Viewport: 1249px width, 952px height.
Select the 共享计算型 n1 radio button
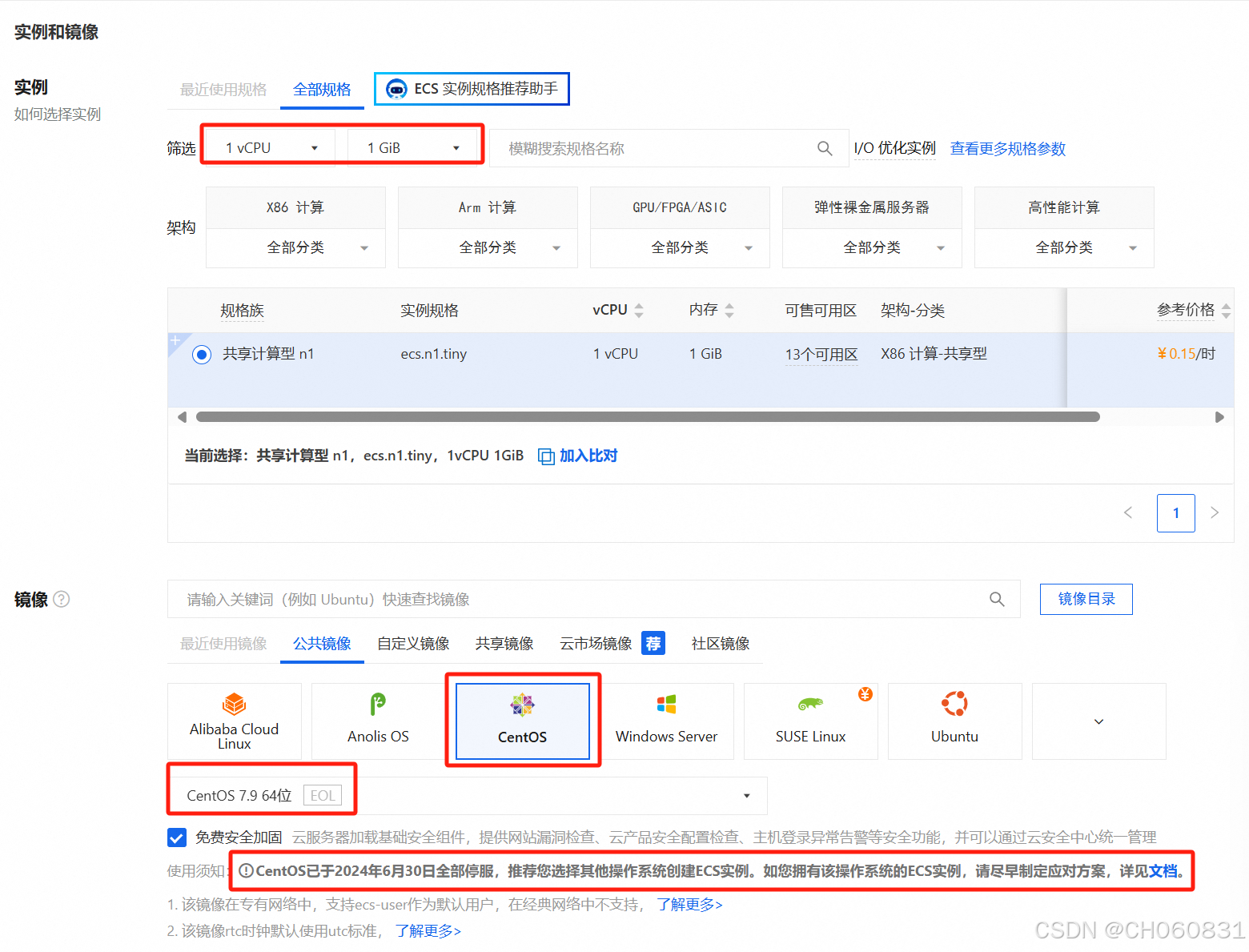pyautogui.click(x=202, y=355)
